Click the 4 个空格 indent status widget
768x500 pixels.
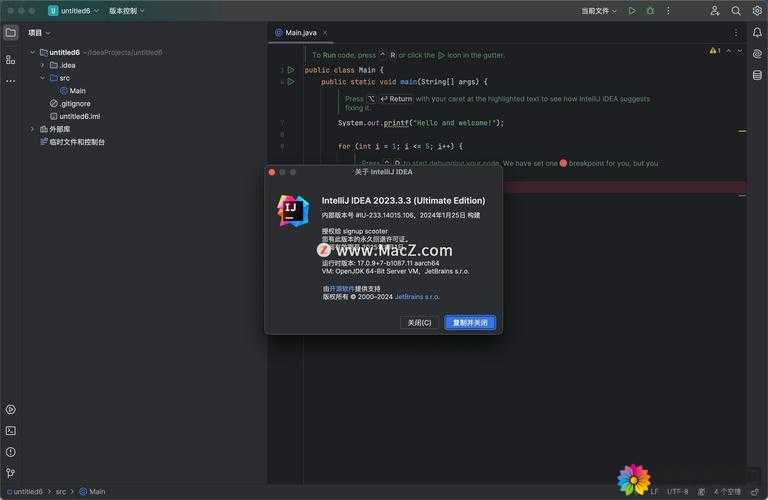(x=727, y=492)
